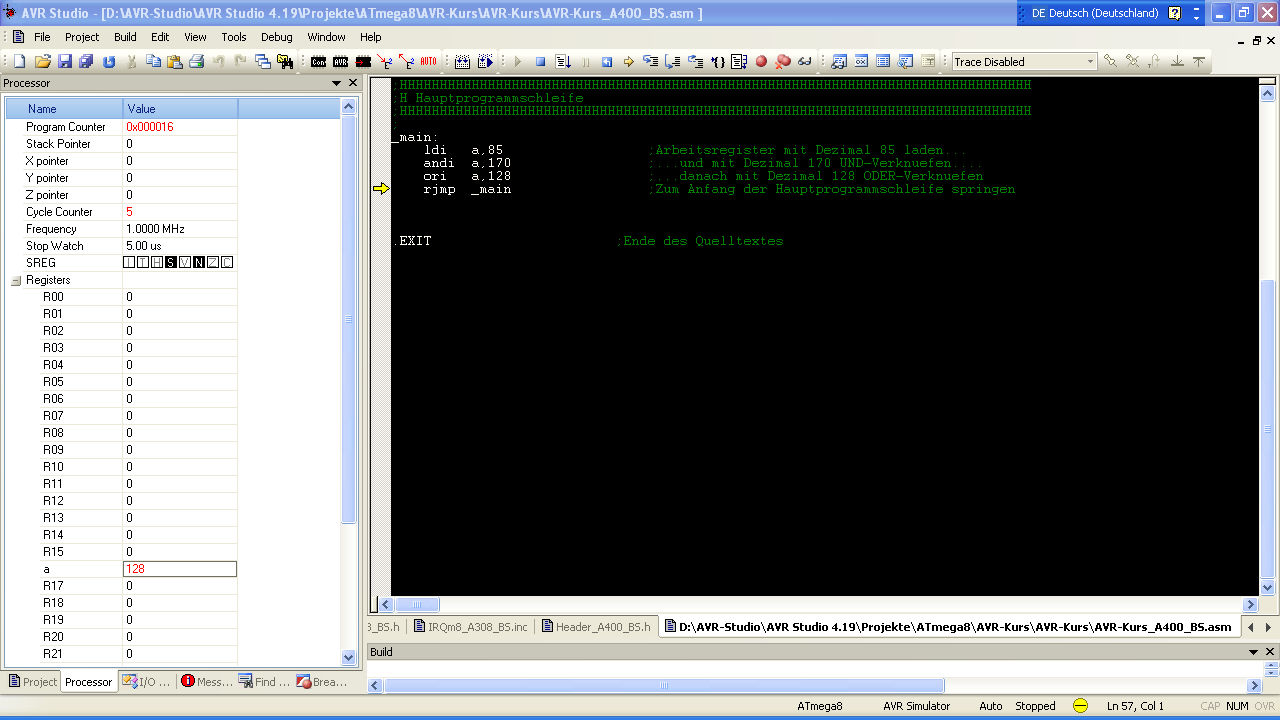Open the Trace Disabled dropdown
The height and width of the screenshot is (720, 1280).
[1090, 62]
